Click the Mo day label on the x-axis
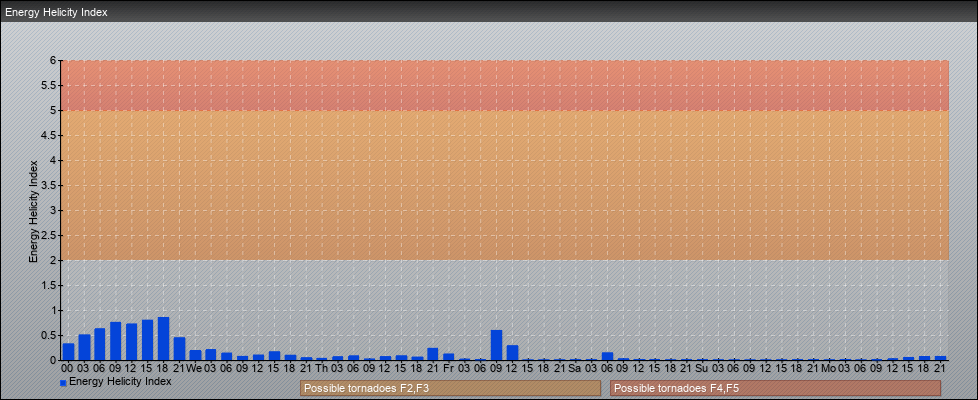 (828, 368)
